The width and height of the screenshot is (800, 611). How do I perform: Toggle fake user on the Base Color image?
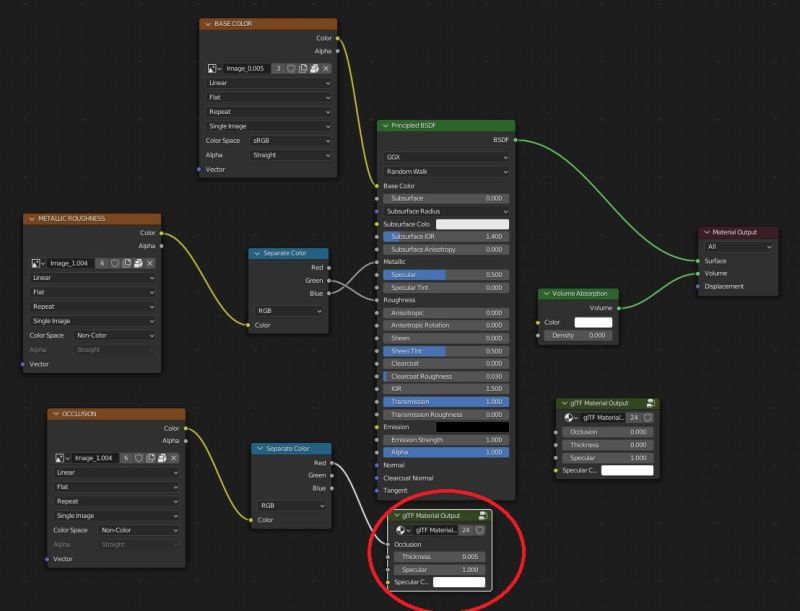292,68
